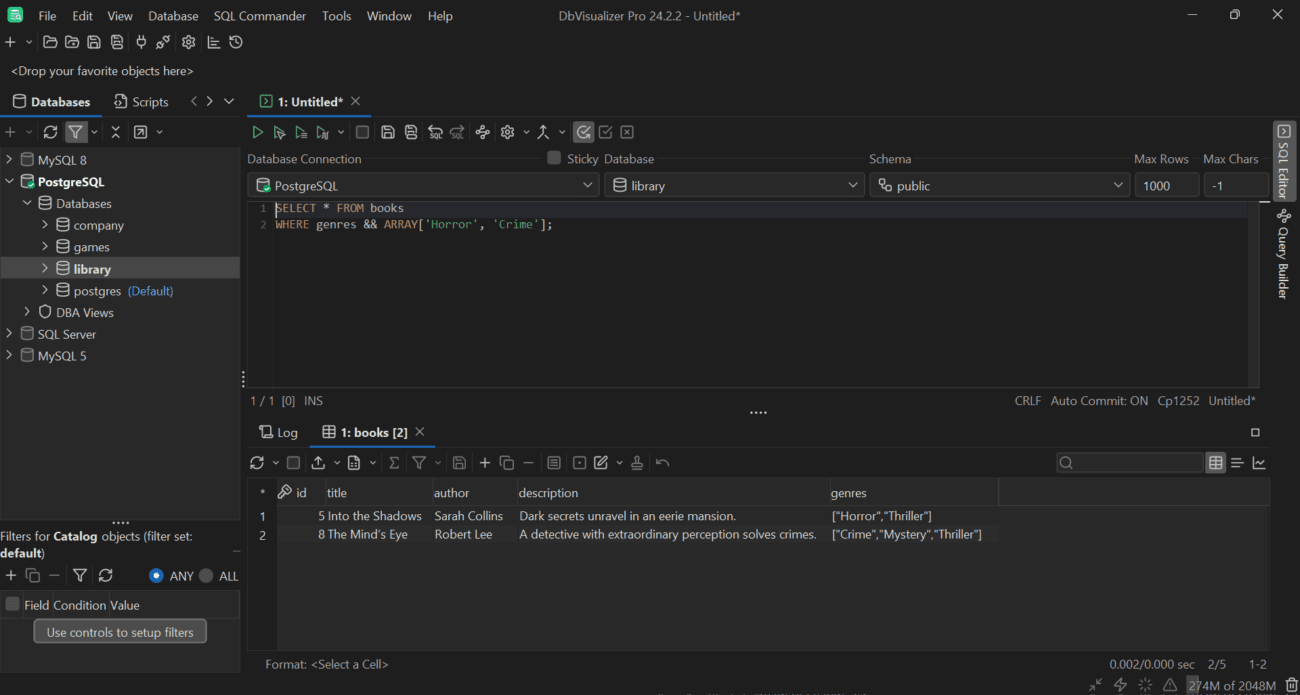Viewport: 1300px width, 695px height.
Task: Execute the SQL statement with the play icon
Action: point(257,131)
